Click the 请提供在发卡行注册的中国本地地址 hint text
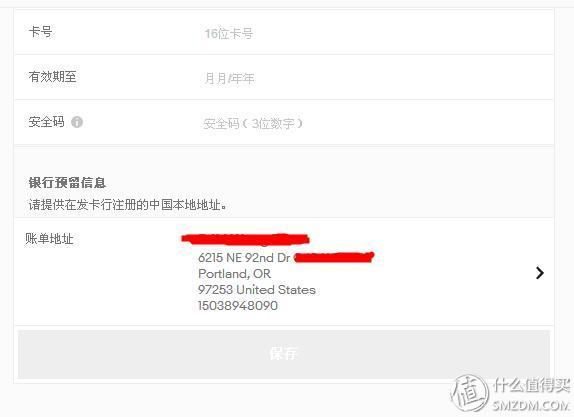 tap(127, 205)
